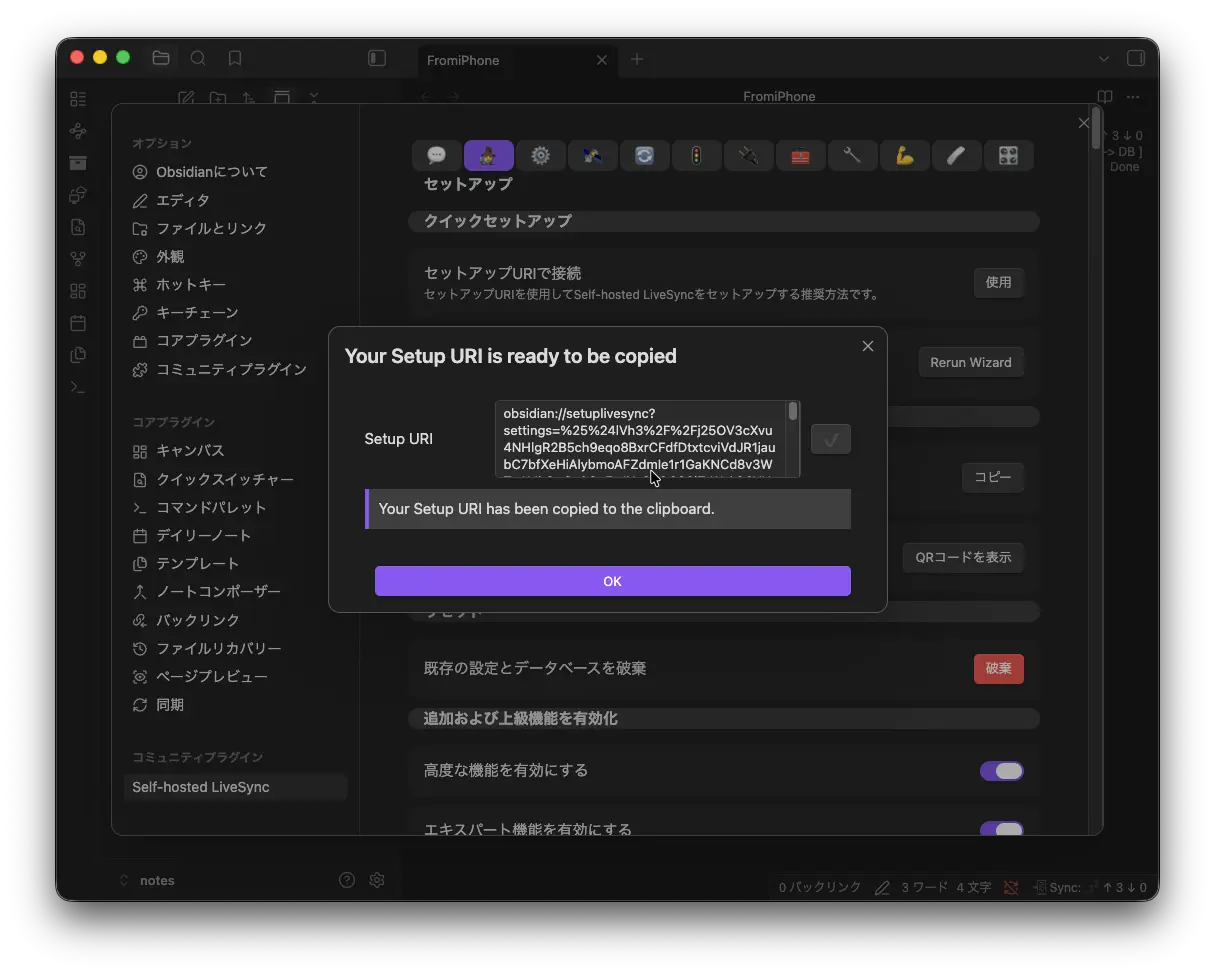Open the bookmarks icon in title bar

pyautogui.click(x=235, y=58)
